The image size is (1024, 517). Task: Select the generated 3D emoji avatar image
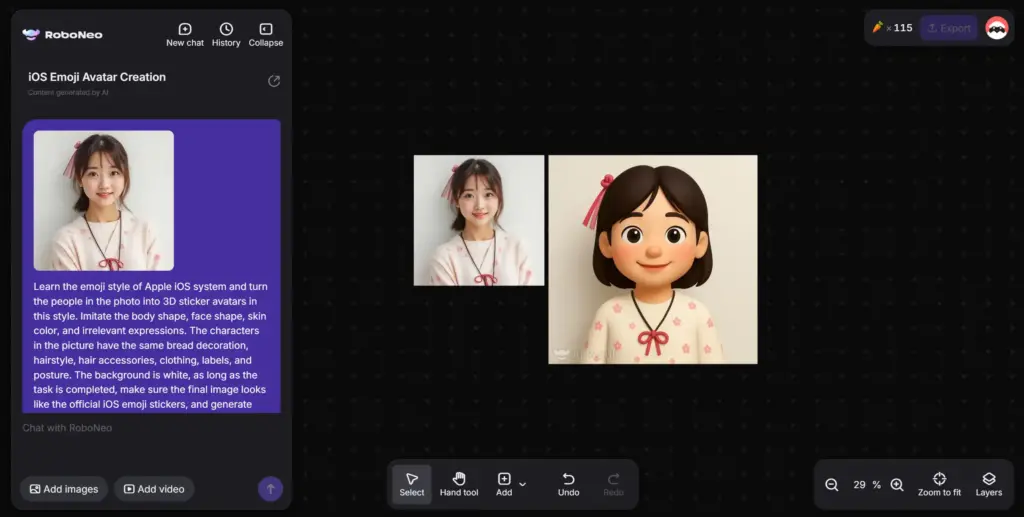(x=652, y=259)
